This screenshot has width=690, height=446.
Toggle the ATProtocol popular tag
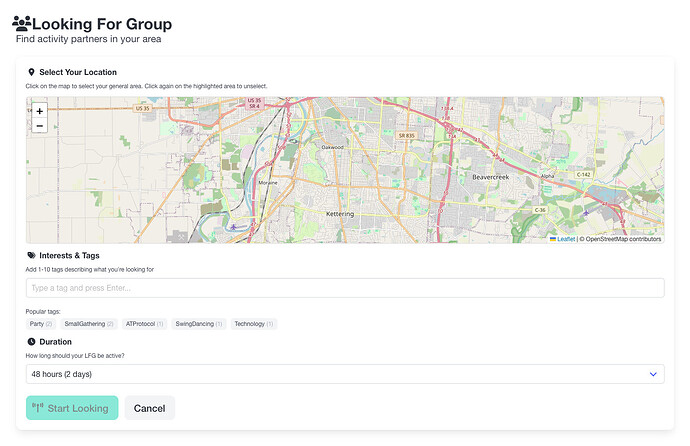(x=145, y=324)
